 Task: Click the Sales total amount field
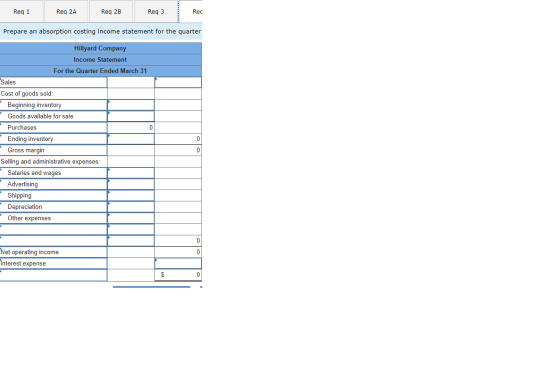click(178, 82)
